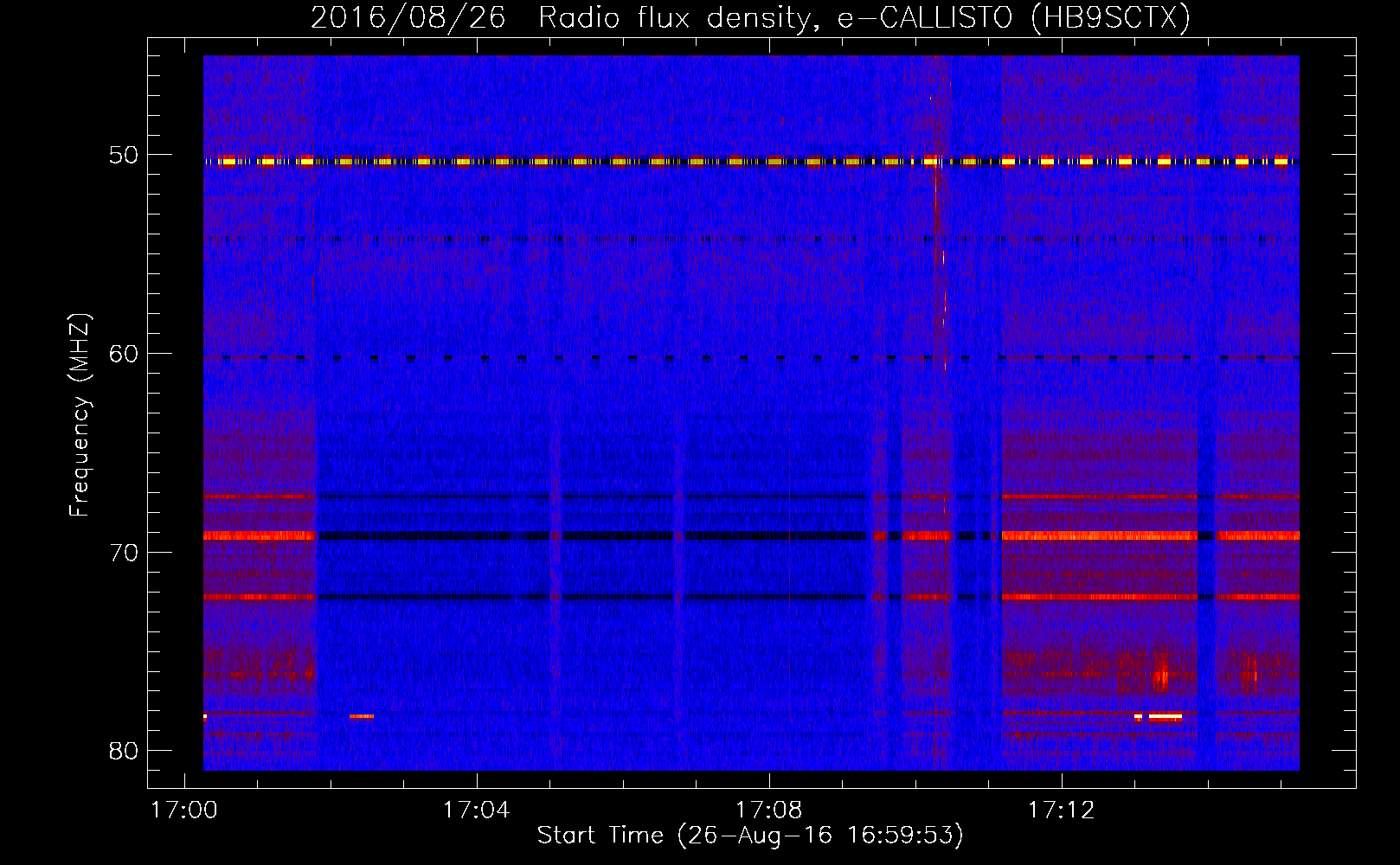
Task: Click the 'Frequency (MHZ)' axis label
Action: pos(80,415)
